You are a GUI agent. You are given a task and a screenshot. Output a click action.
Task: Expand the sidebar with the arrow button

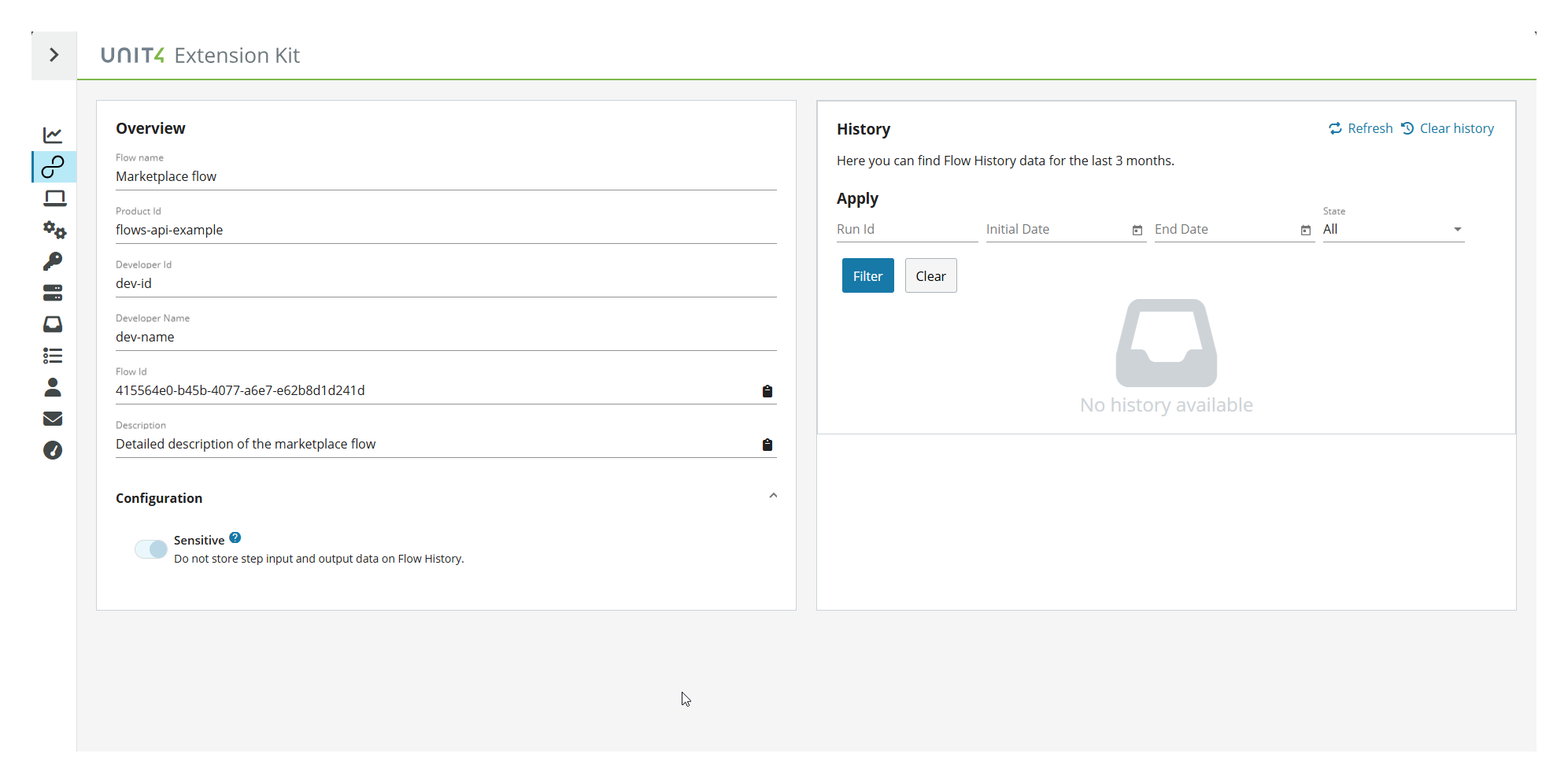54,55
